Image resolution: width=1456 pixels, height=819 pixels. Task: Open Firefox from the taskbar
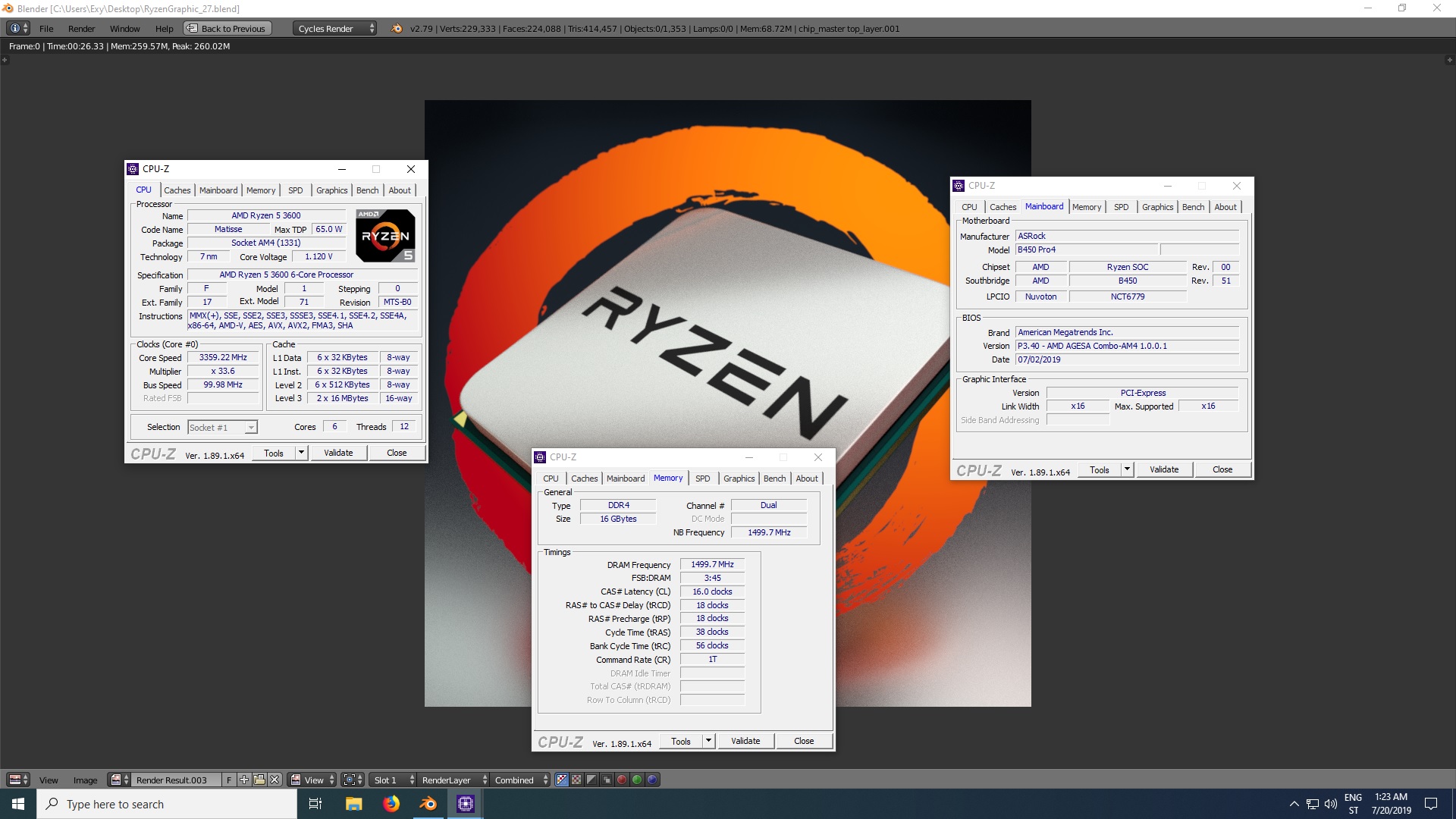[x=391, y=804]
